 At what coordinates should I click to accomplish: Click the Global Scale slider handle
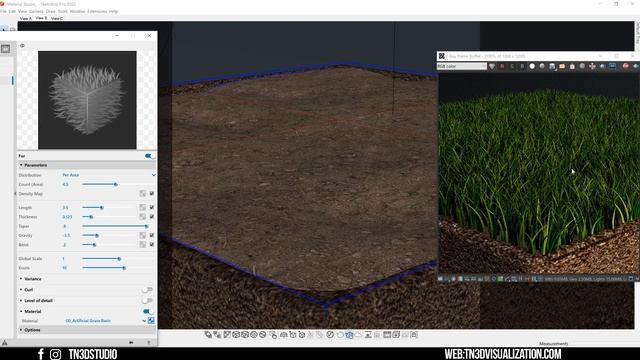tap(119, 259)
